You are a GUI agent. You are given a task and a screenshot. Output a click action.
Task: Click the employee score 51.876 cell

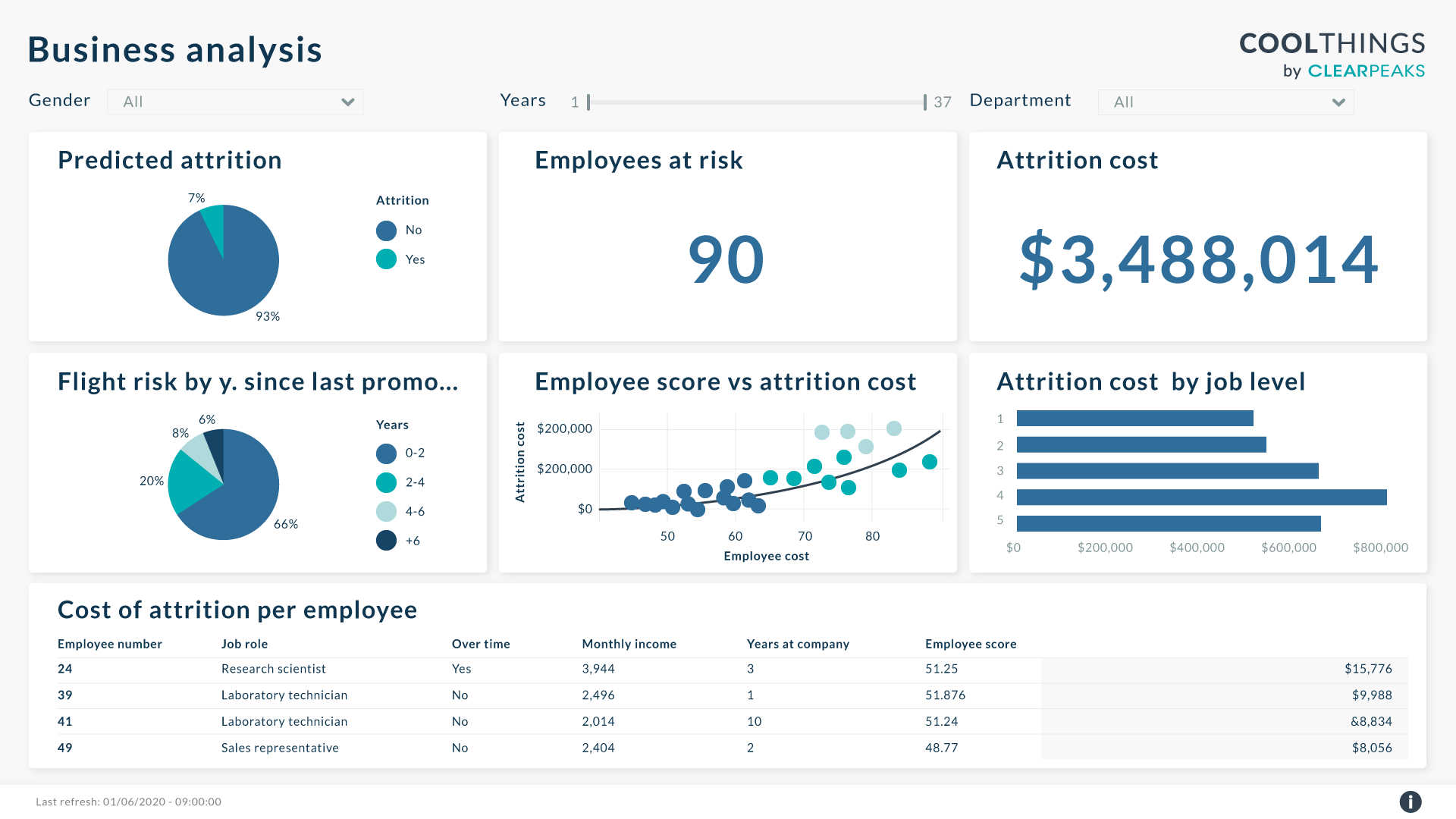click(x=946, y=695)
